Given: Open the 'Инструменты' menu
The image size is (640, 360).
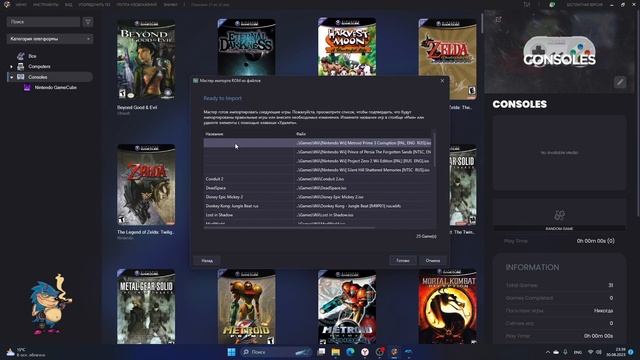Looking at the screenshot, I should (x=46, y=4).
